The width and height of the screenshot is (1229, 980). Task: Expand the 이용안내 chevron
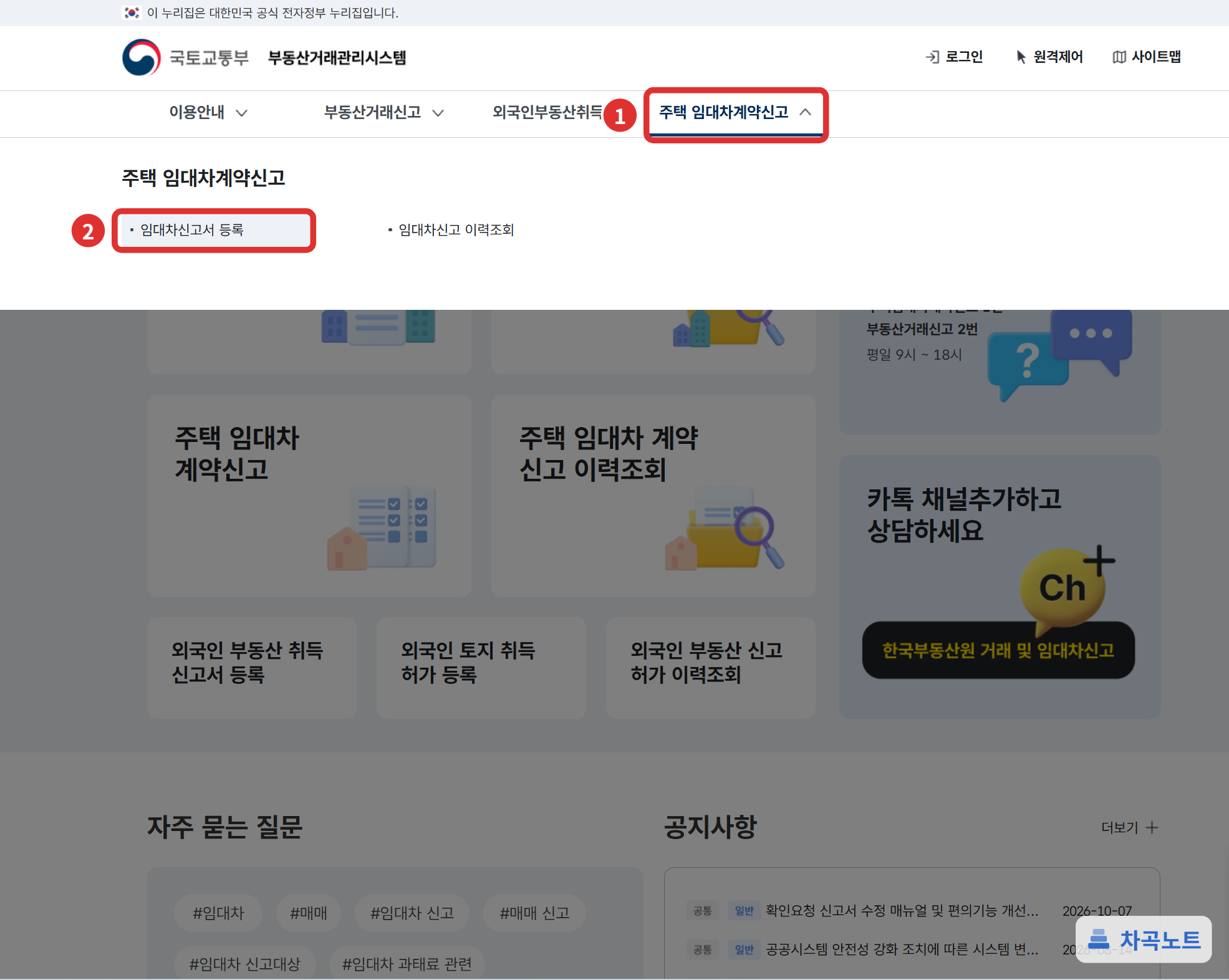[242, 113]
